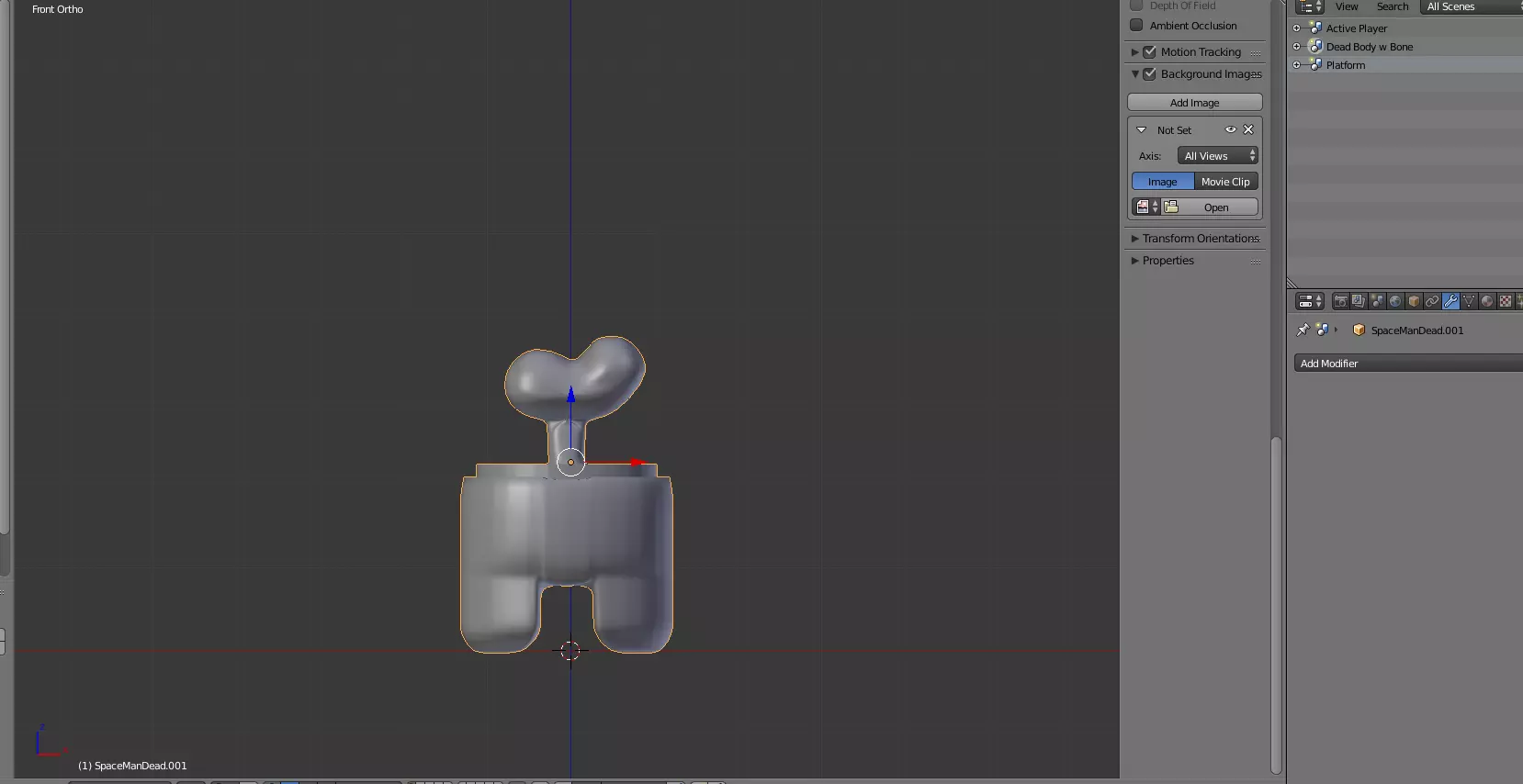The height and width of the screenshot is (784, 1523).
Task: Remove the Not Set background image with X
Action: 1248,129
